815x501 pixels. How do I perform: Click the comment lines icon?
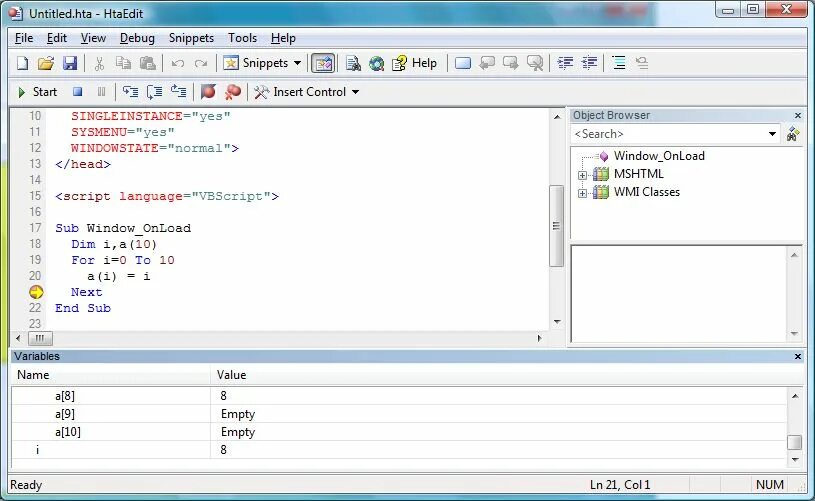(x=619, y=63)
